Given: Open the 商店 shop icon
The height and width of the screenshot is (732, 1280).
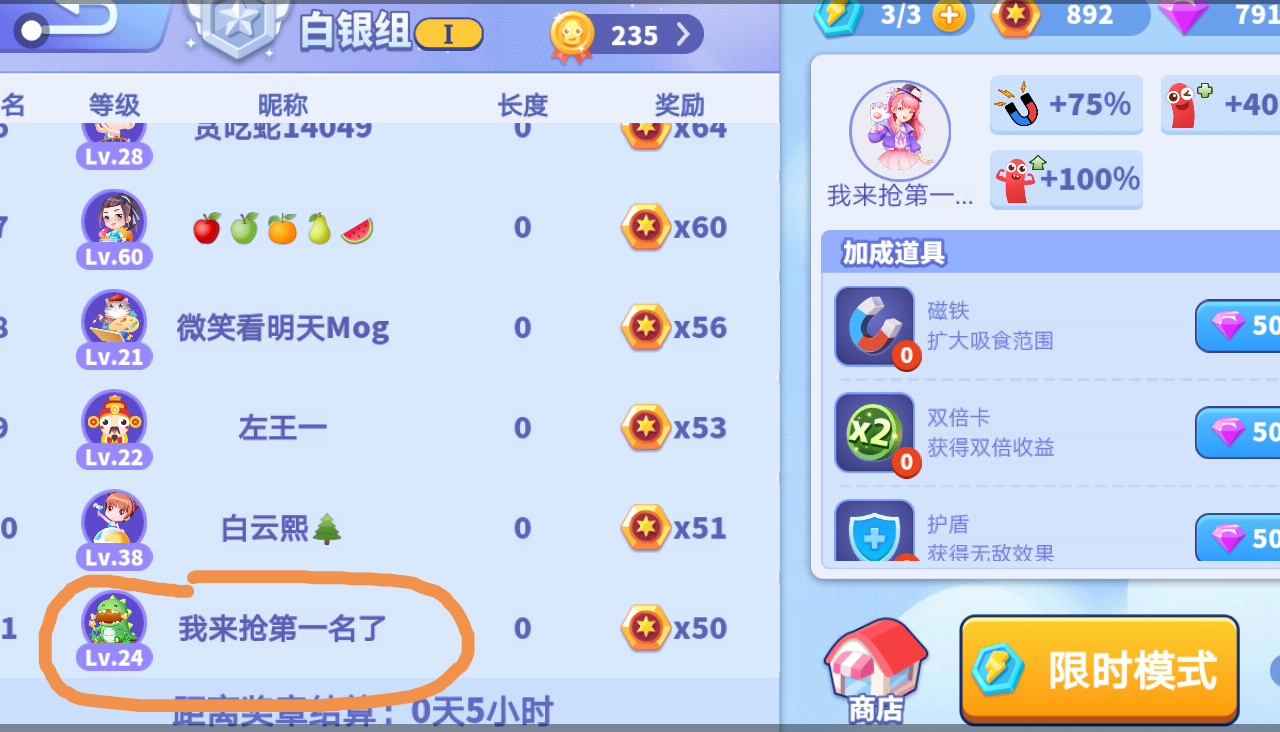Looking at the screenshot, I should [876, 670].
